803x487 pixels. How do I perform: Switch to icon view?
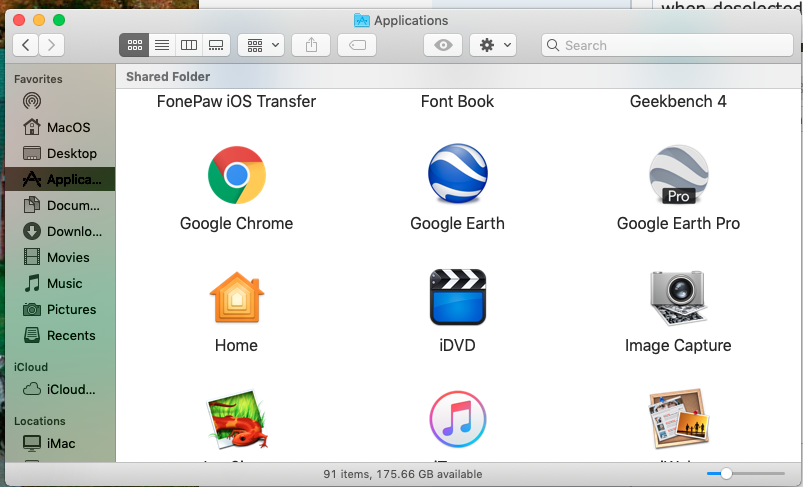(x=134, y=45)
